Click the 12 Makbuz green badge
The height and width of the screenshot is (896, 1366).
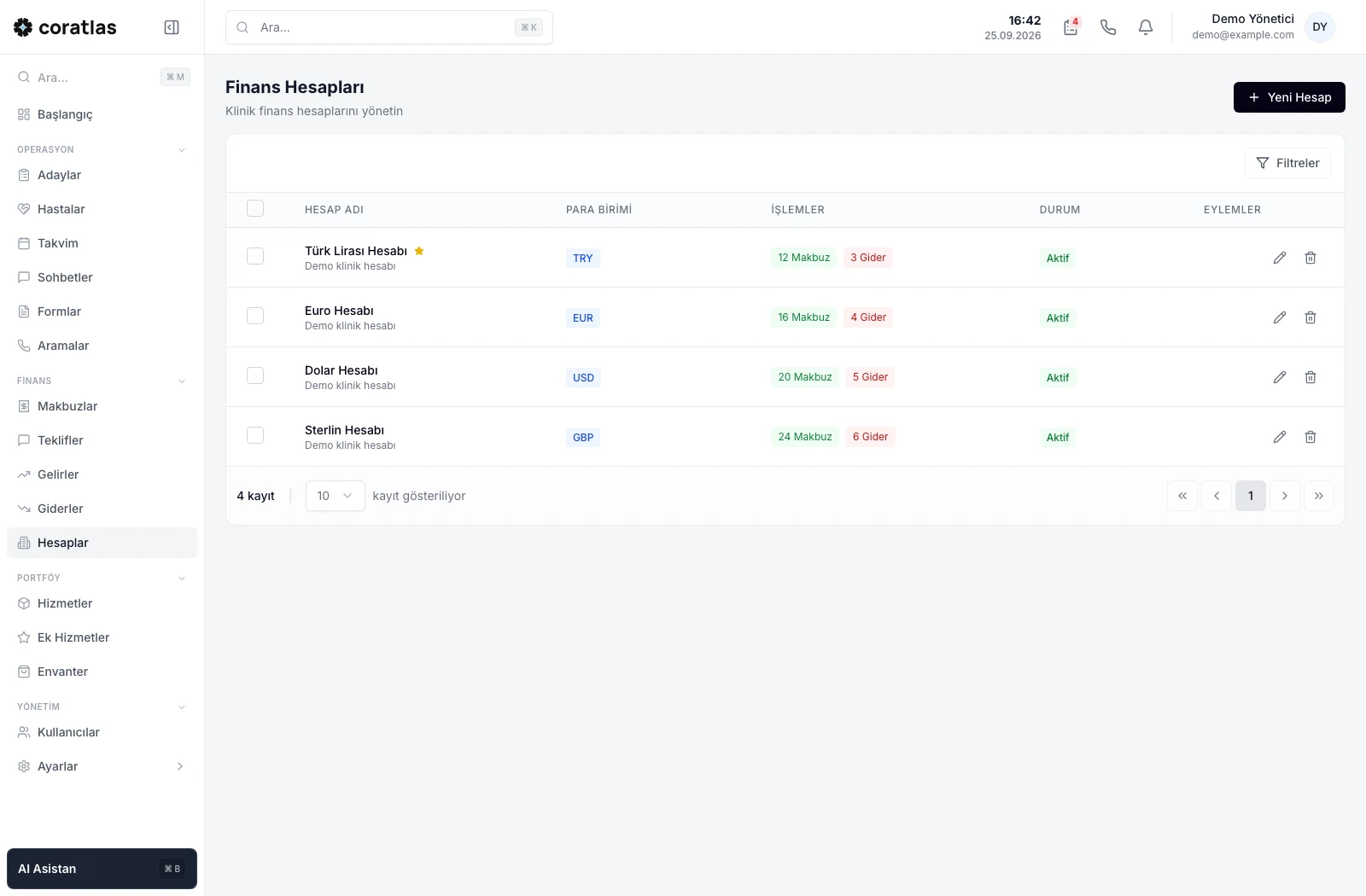tap(803, 258)
